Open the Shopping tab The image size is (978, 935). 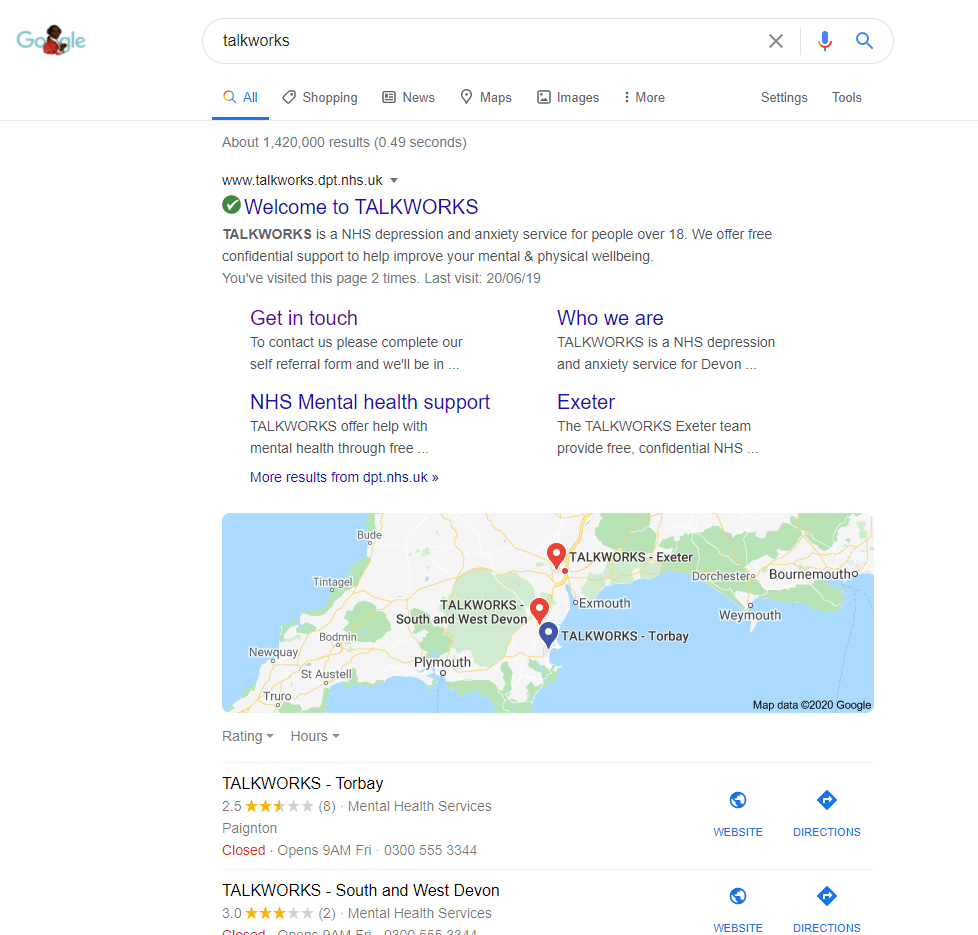[319, 97]
